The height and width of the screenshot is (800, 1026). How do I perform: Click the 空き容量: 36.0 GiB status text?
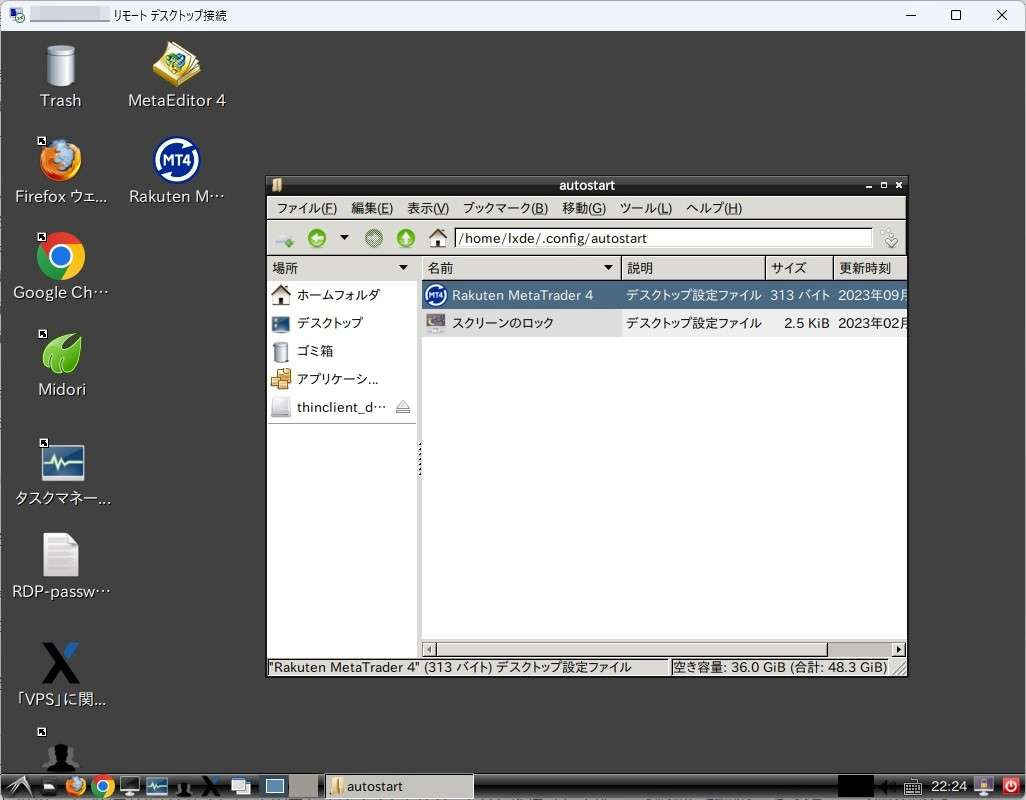[x=780, y=667]
